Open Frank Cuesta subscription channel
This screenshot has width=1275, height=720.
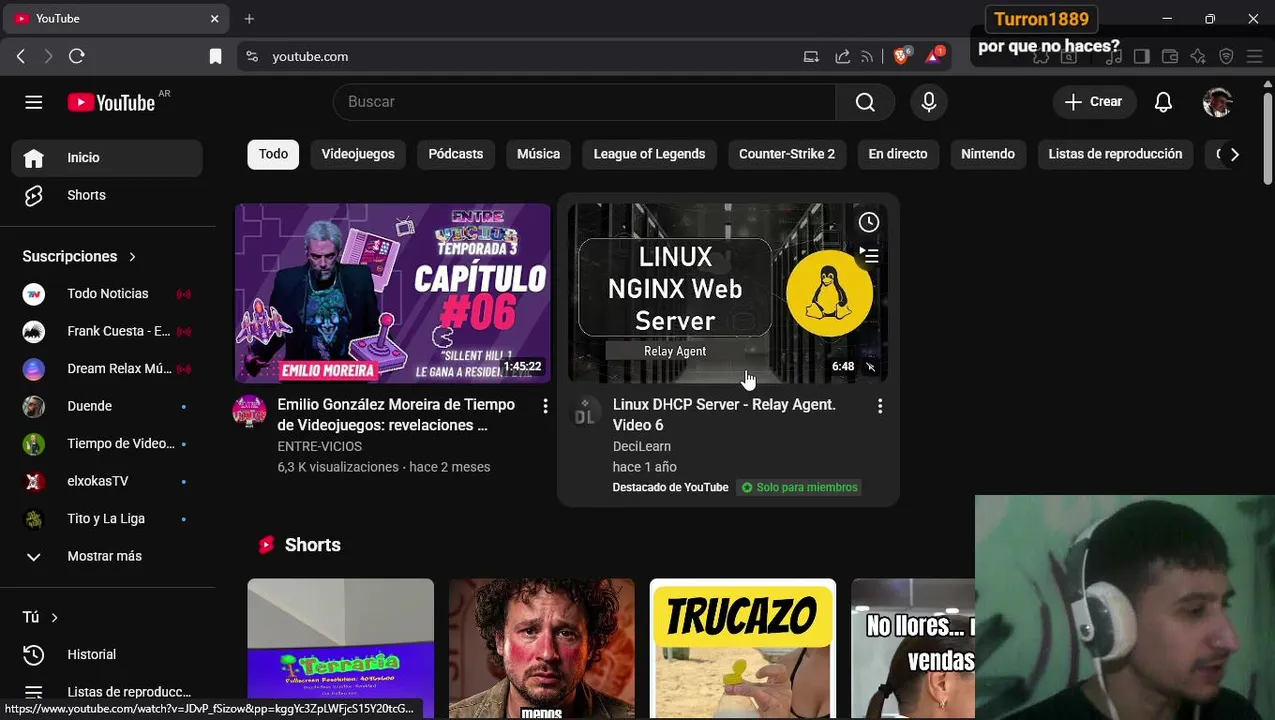click(107, 331)
